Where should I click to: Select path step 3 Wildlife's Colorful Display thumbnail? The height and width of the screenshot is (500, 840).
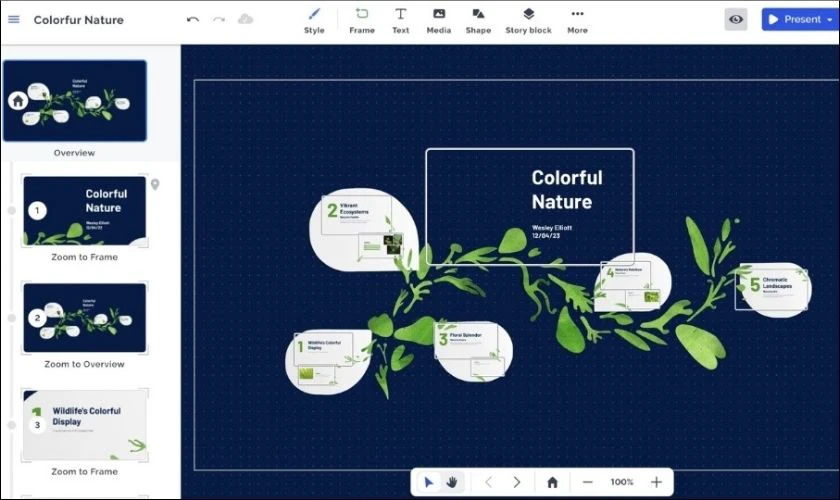[x=85, y=425]
